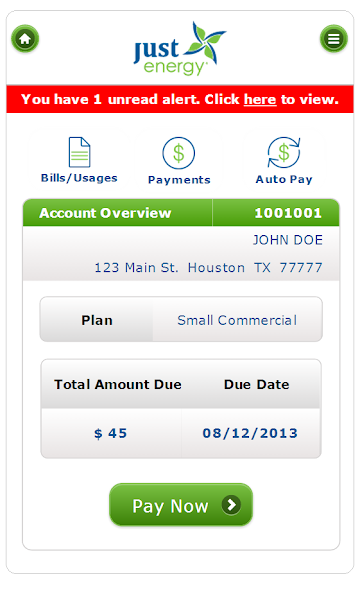This screenshot has width=360, height=592.
Task: Click the Account Overview header
Action: pyautogui.click(x=105, y=213)
